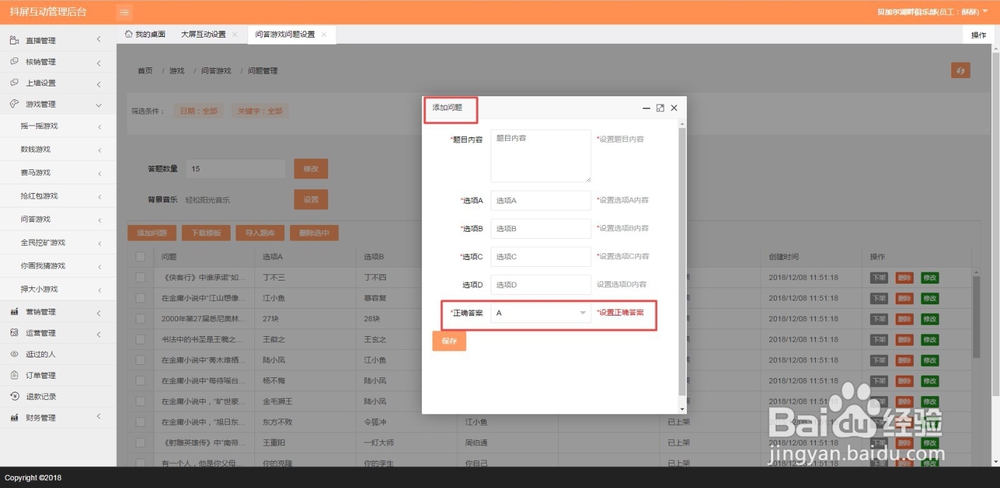The image size is (1000, 488).
Task: Check the row with 江小鱼 as option A
Action: [140, 298]
